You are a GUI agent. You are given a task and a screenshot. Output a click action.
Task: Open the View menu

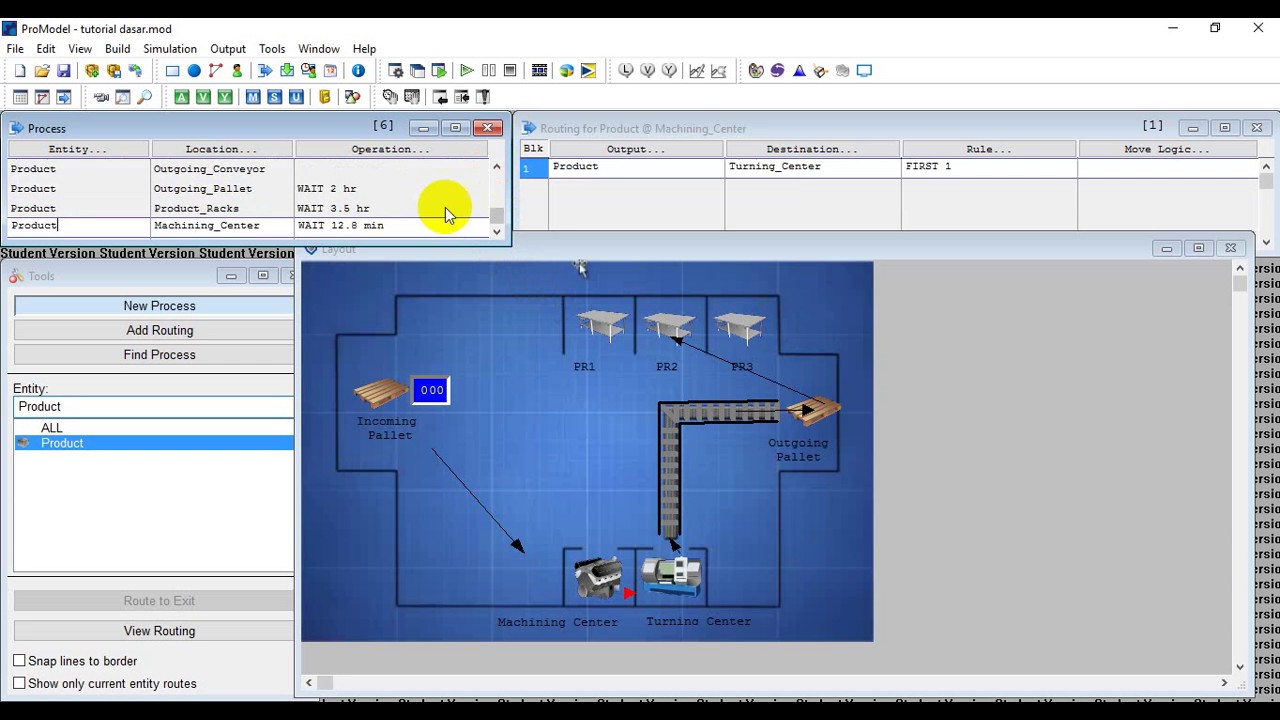click(80, 49)
